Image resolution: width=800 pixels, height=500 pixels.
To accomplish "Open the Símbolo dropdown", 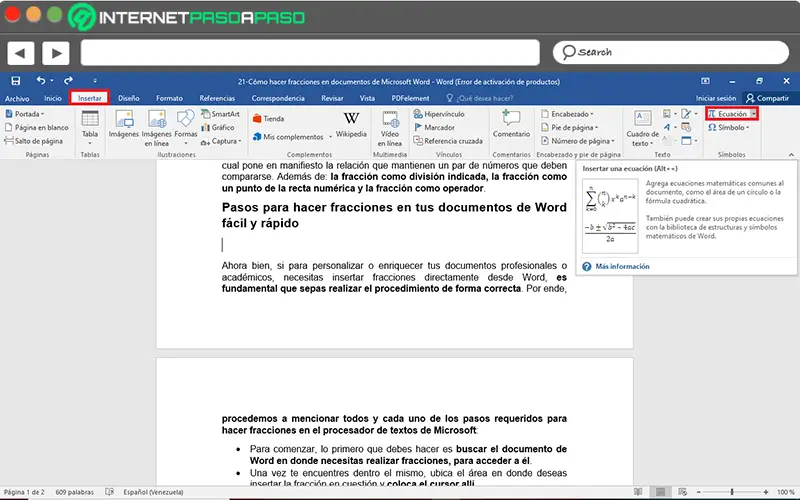I will (x=729, y=128).
